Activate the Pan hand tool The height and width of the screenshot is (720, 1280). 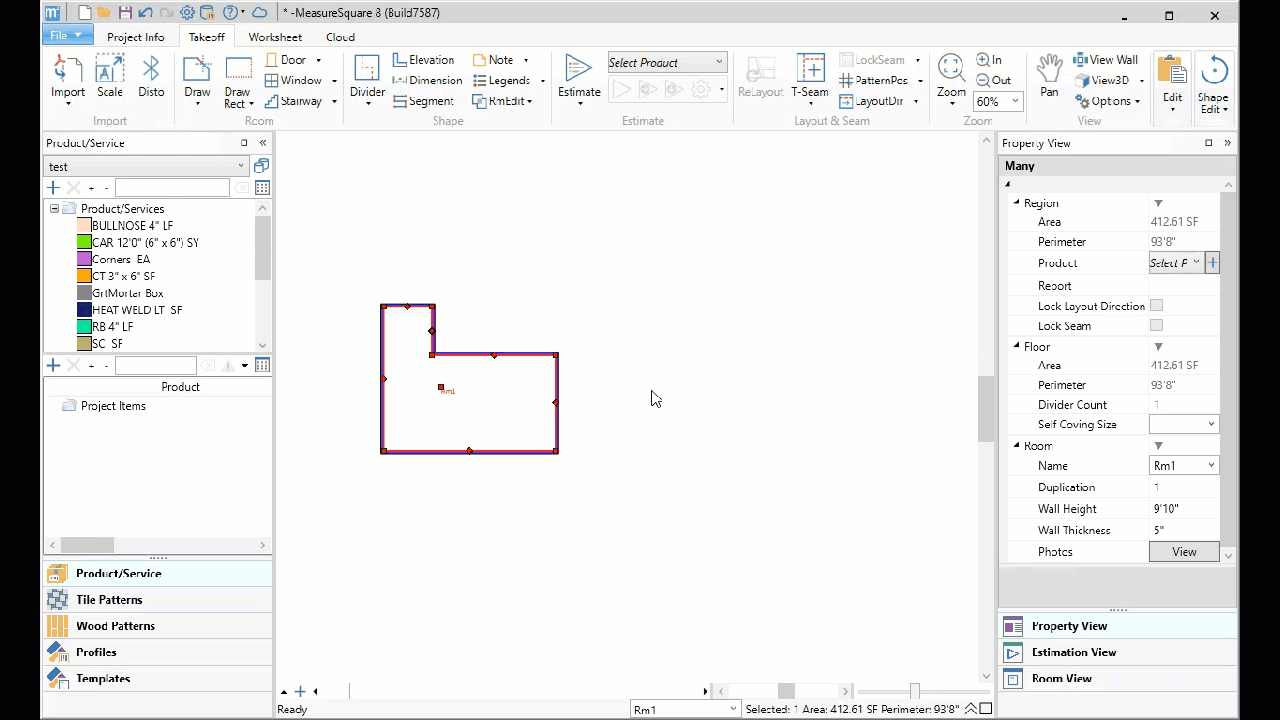click(x=1049, y=78)
